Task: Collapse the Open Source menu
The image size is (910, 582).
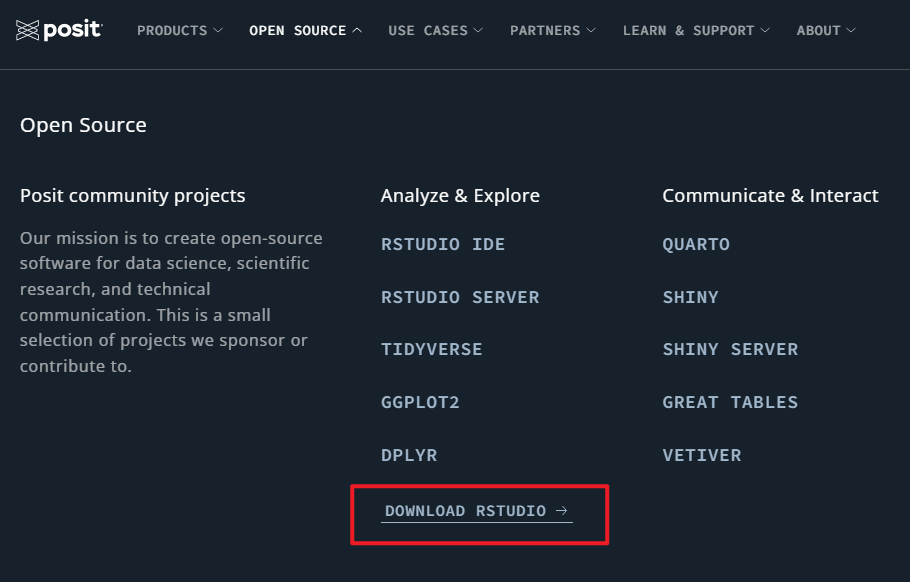Action: (x=305, y=31)
